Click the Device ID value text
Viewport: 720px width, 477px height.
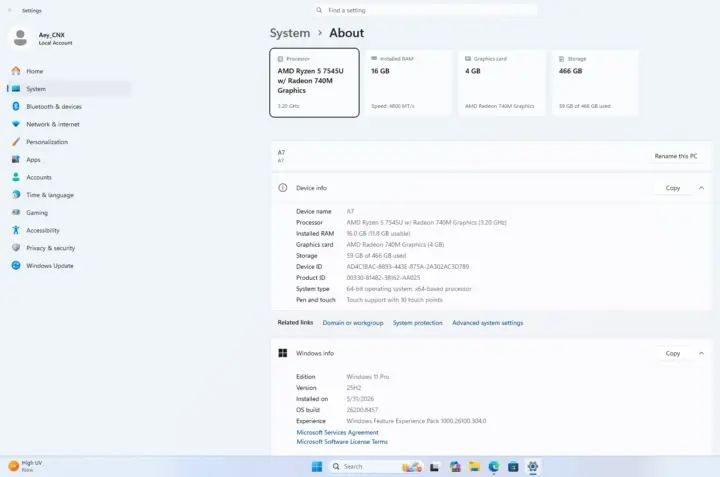click(x=408, y=267)
